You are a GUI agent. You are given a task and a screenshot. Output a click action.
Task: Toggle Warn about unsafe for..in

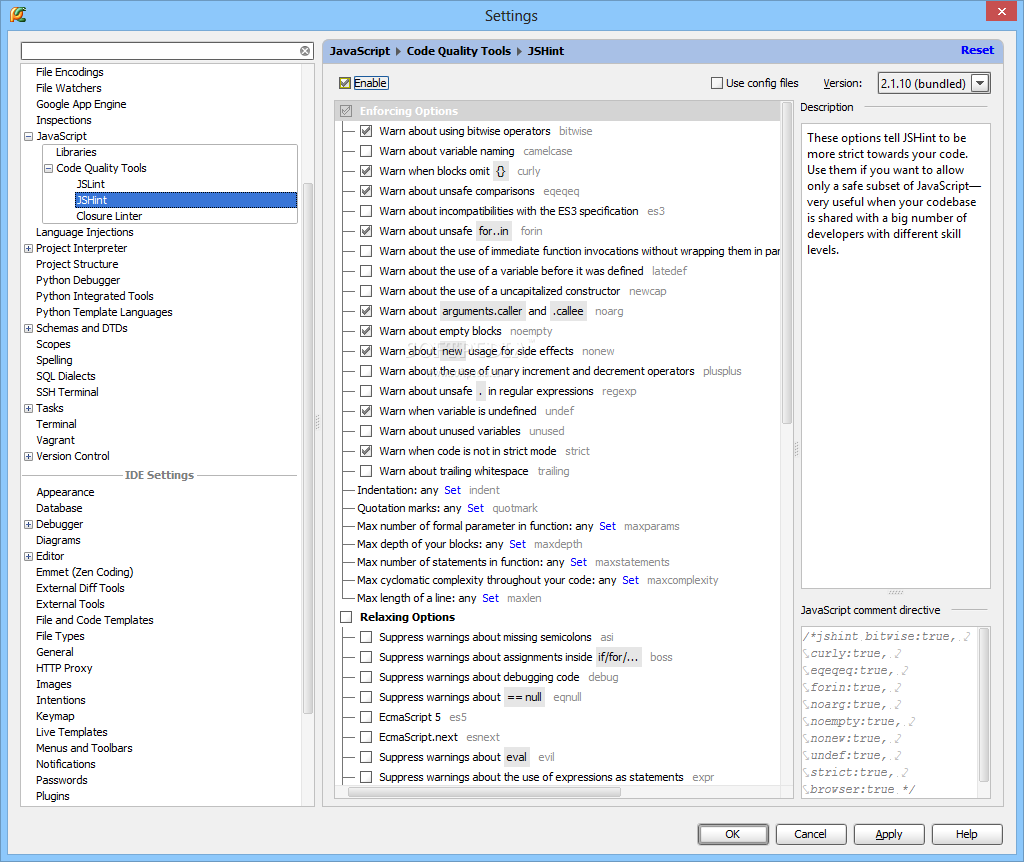click(x=366, y=231)
